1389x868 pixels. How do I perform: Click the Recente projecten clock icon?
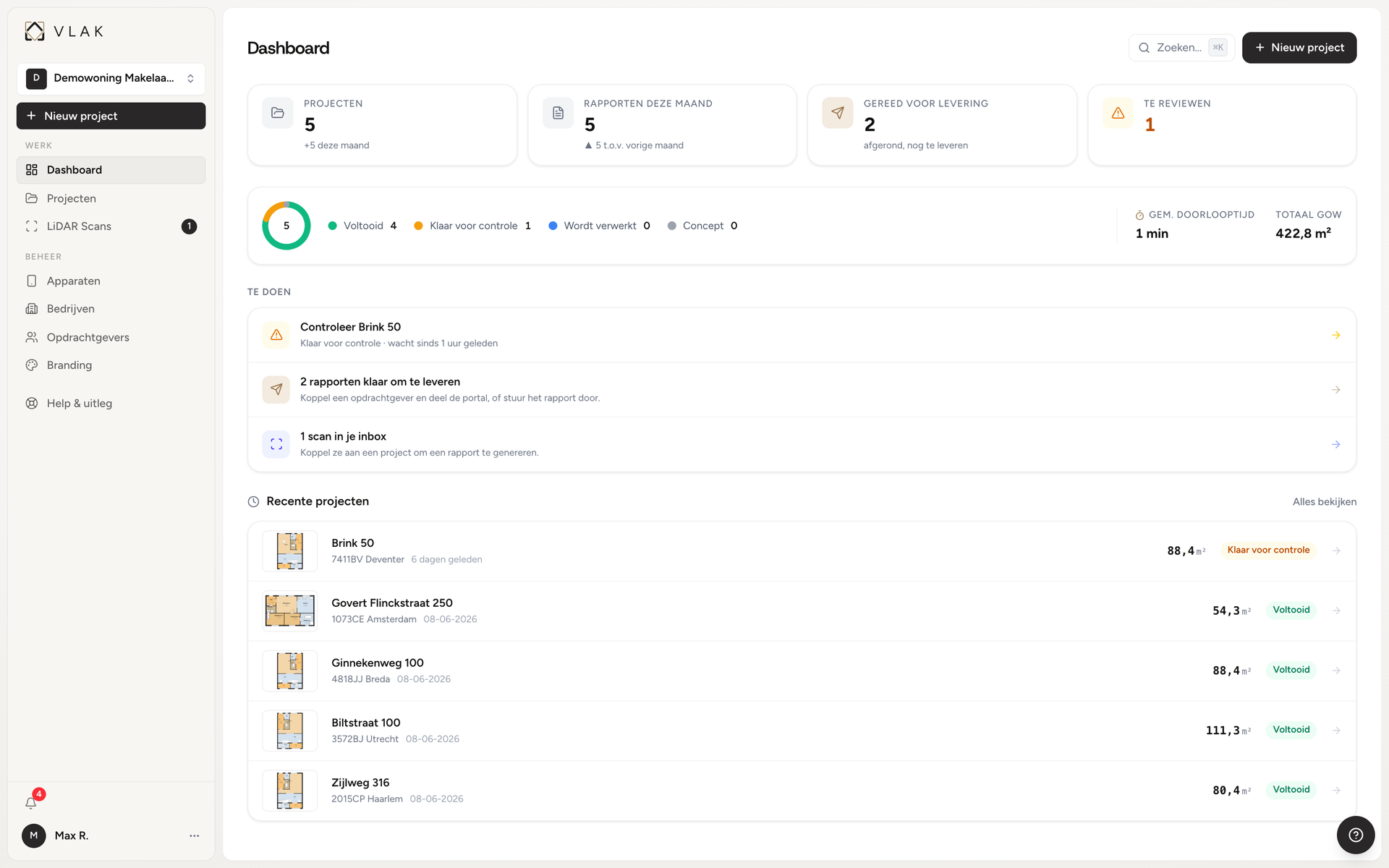253,501
